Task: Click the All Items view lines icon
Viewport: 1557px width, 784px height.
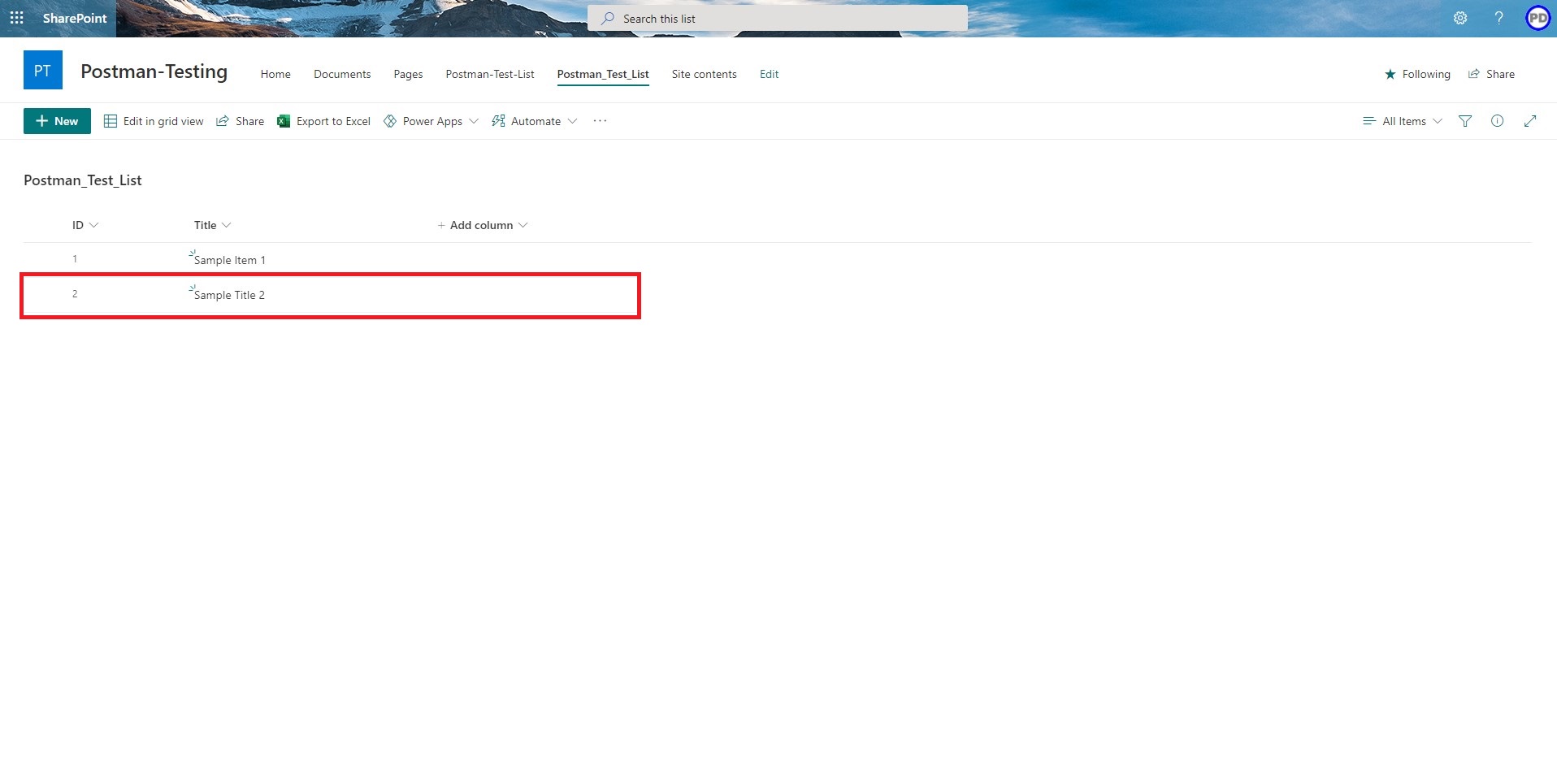Action: (x=1369, y=121)
